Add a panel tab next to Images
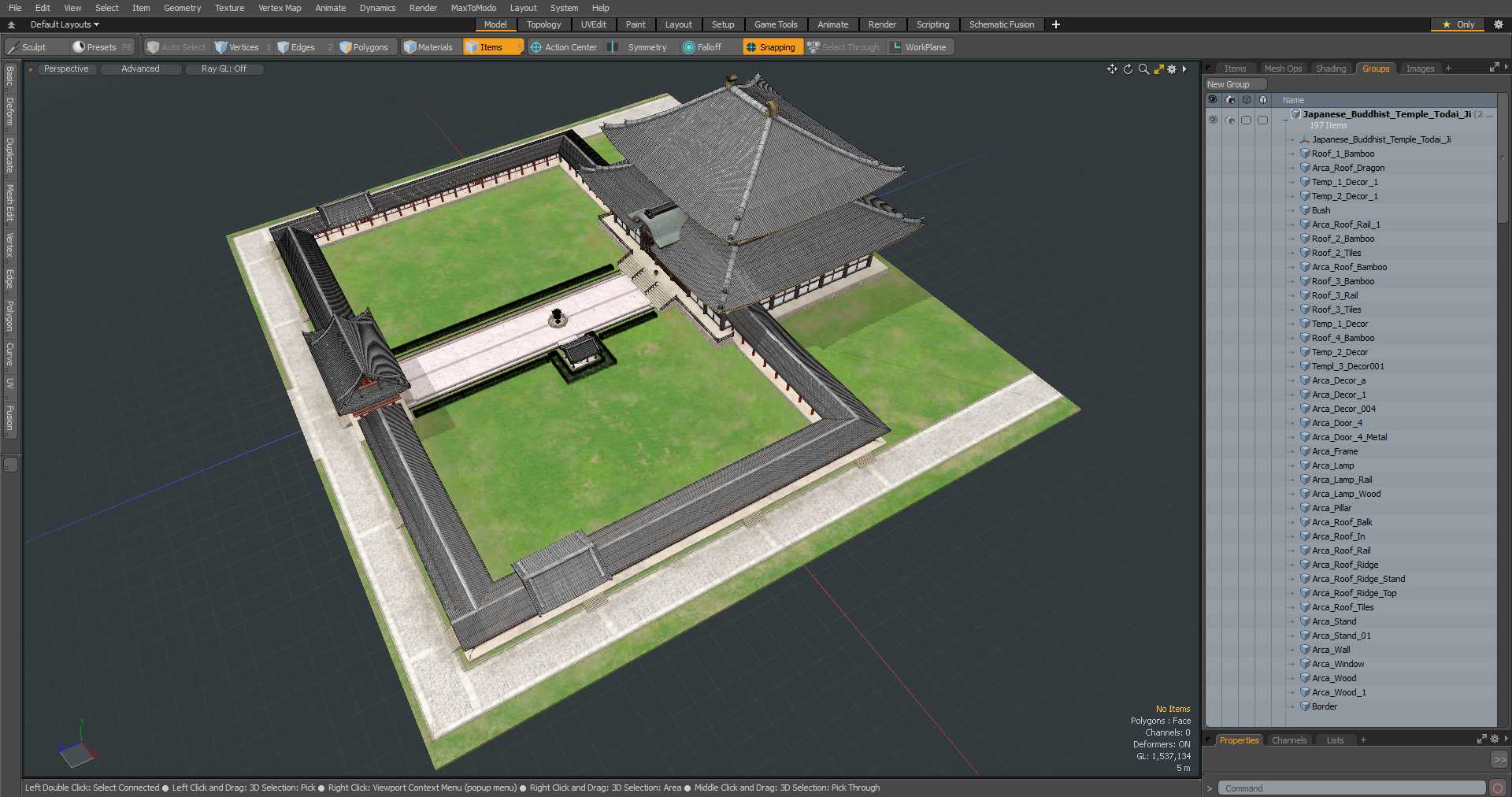1512x797 pixels. pos(1448,69)
